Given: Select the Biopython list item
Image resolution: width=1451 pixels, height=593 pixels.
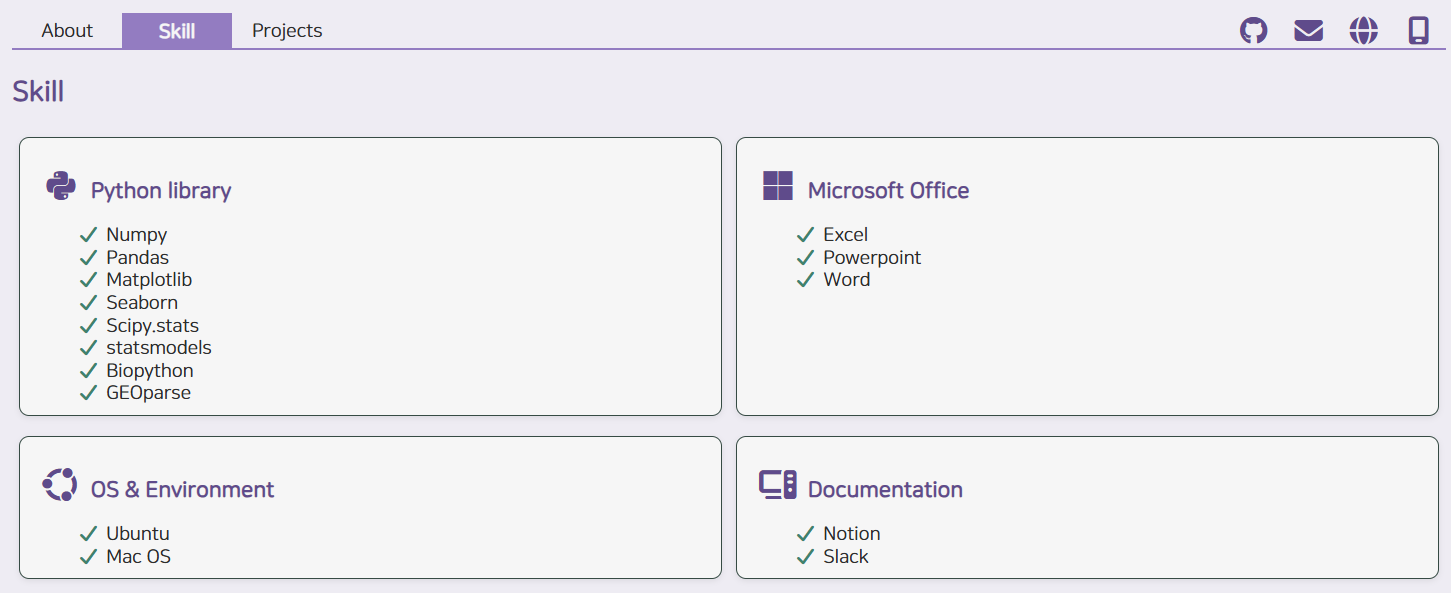Looking at the screenshot, I should click(x=150, y=371).
